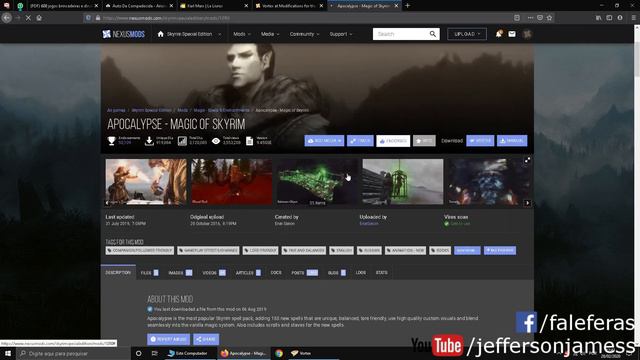Click the grey Vote button
This screenshot has width=640, height=360.
(x=424, y=141)
